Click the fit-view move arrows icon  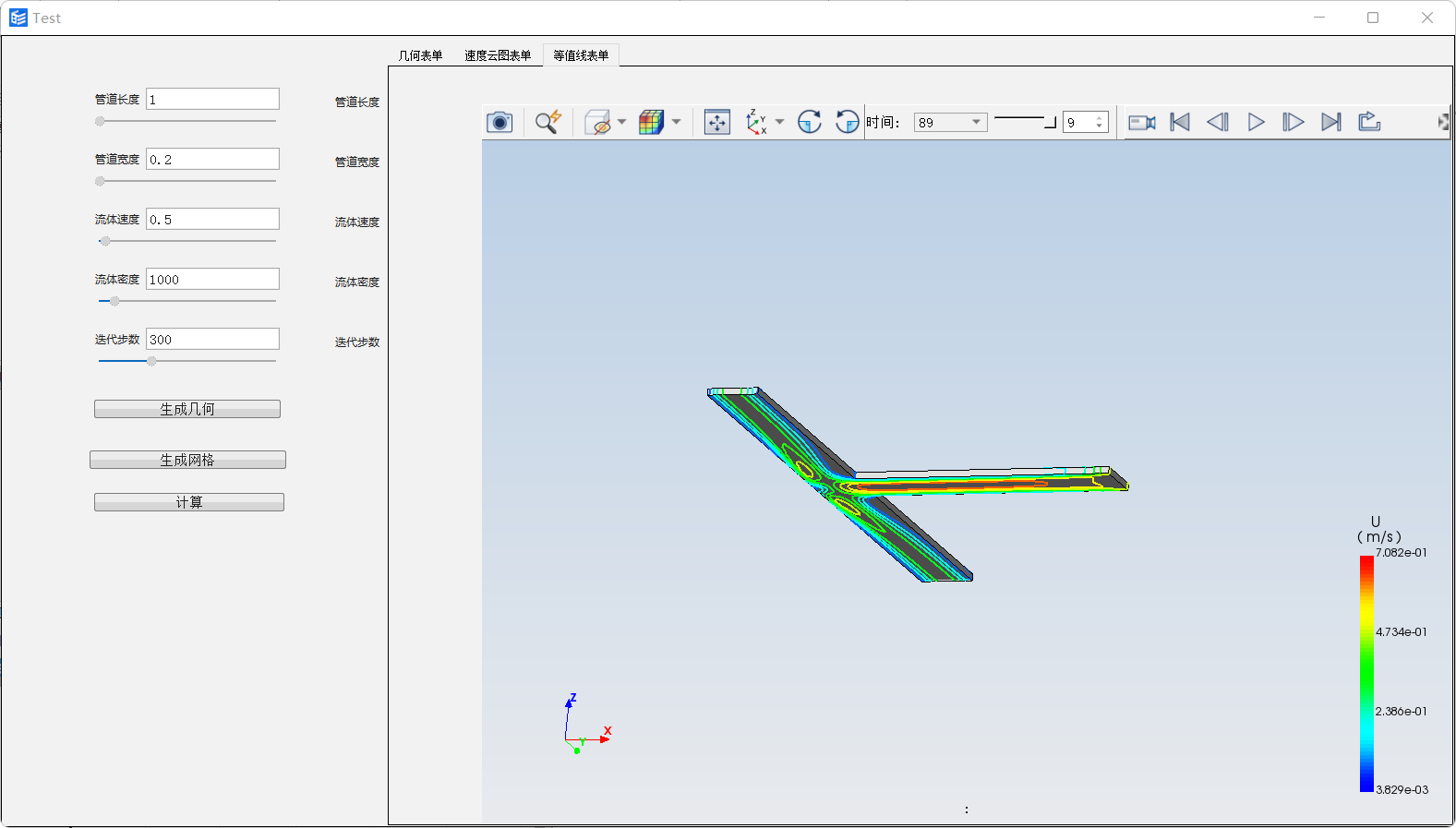point(717,122)
